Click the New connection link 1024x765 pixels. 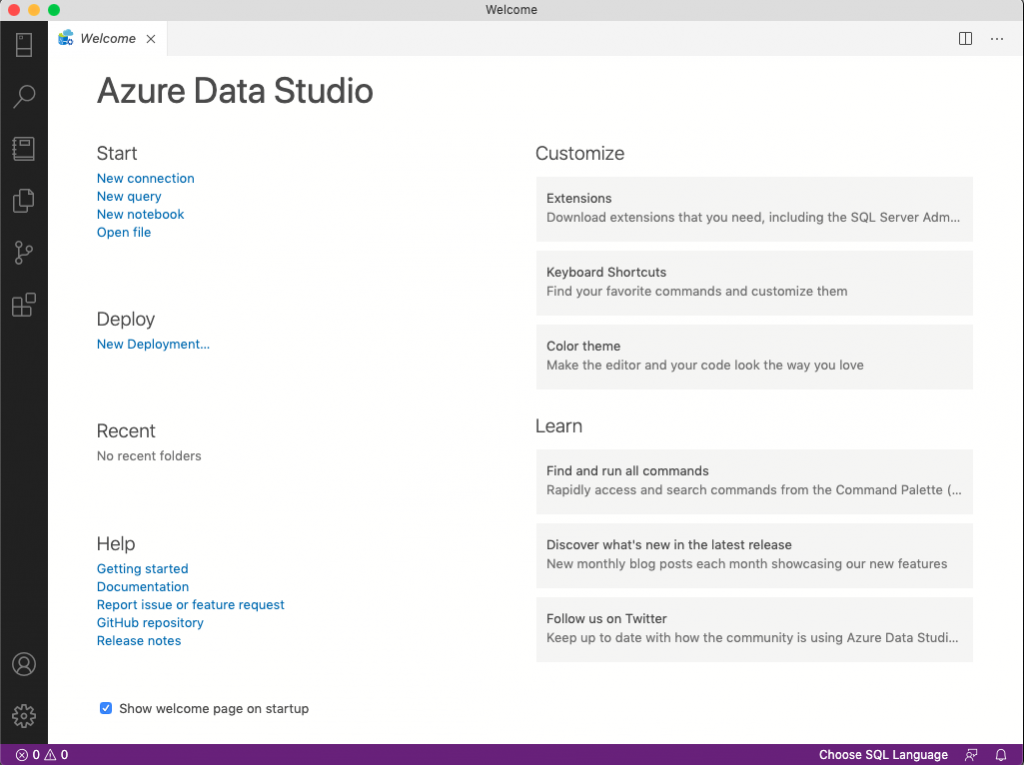coord(145,179)
